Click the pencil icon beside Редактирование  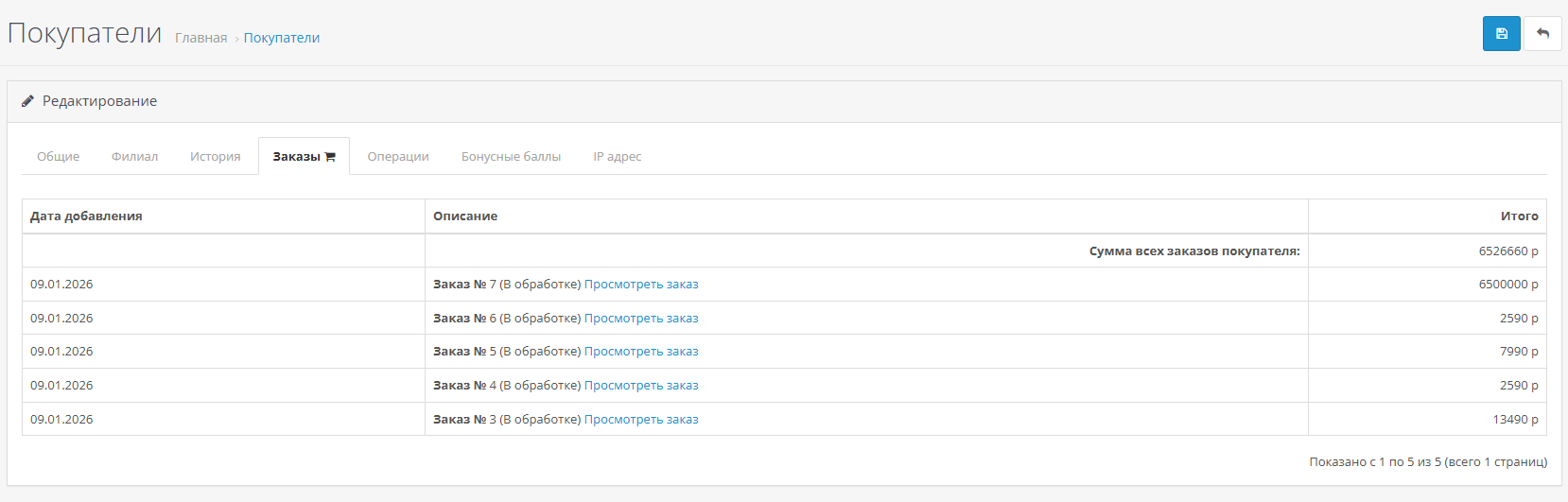(x=27, y=101)
